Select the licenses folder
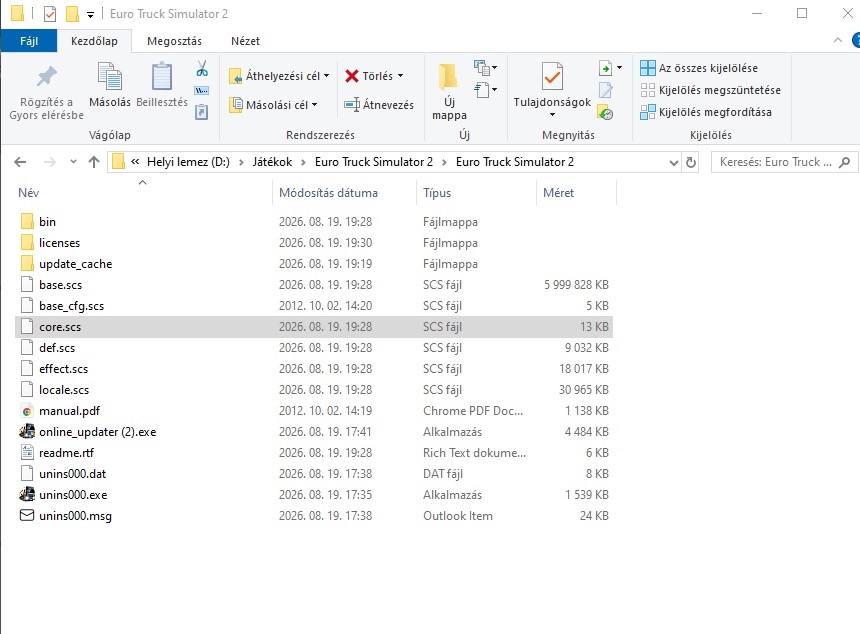The width and height of the screenshot is (860, 634). pyautogui.click(x=314, y=243)
